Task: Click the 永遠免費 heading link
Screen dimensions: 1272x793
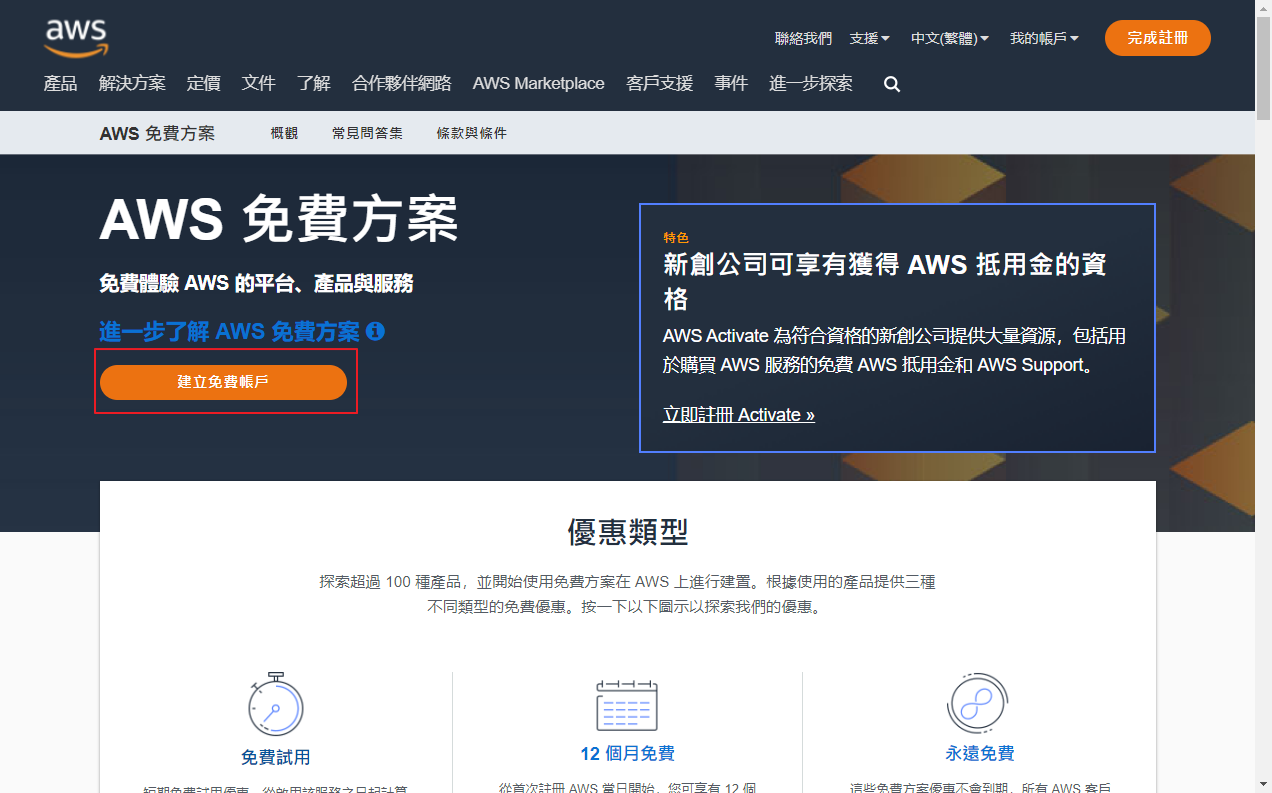Action: point(980,753)
